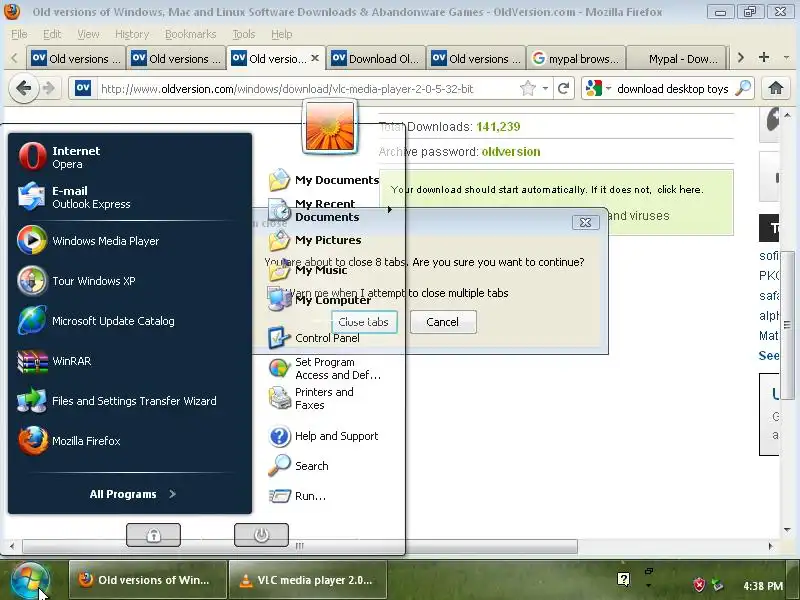The height and width of the screenshot is (600, 800).
Task: Open the list-all-tabs dropdown
Action: tap(786, 58)
